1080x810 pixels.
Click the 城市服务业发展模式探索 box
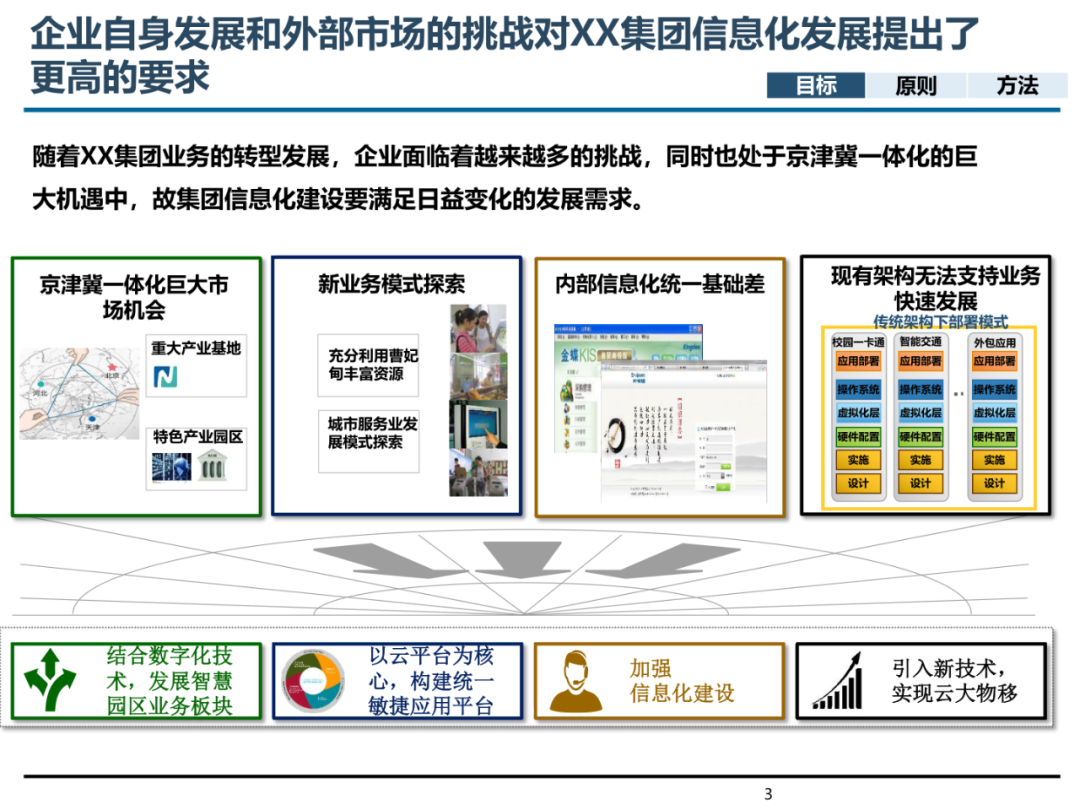[x=368, y=441]
